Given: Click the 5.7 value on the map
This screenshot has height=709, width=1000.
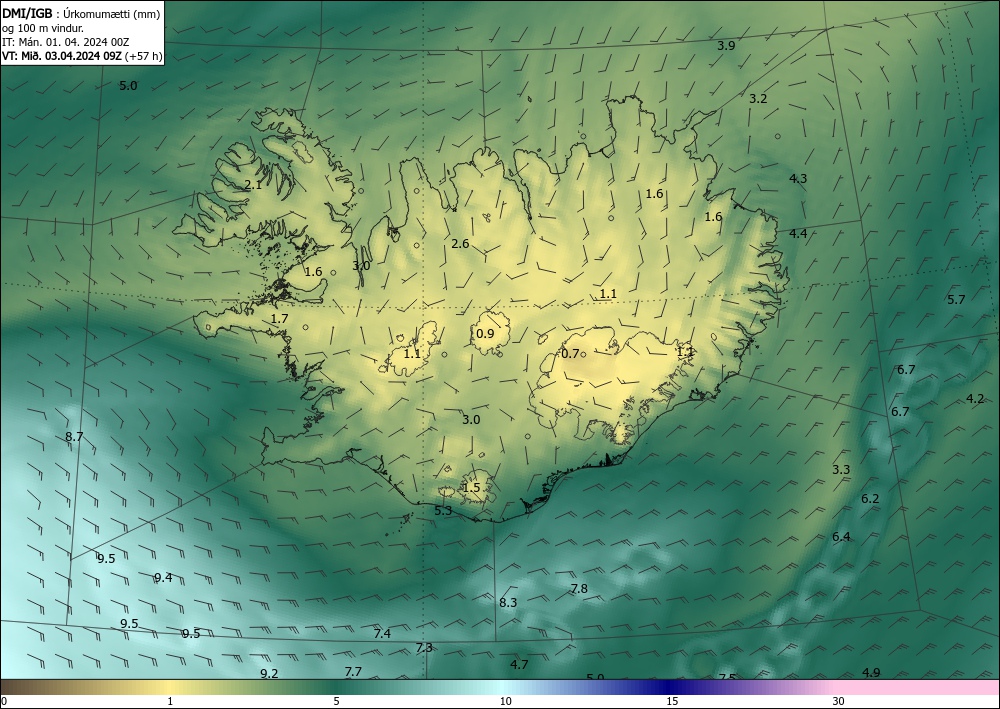Looking at the screenshot, I should [x=956, y=300].
